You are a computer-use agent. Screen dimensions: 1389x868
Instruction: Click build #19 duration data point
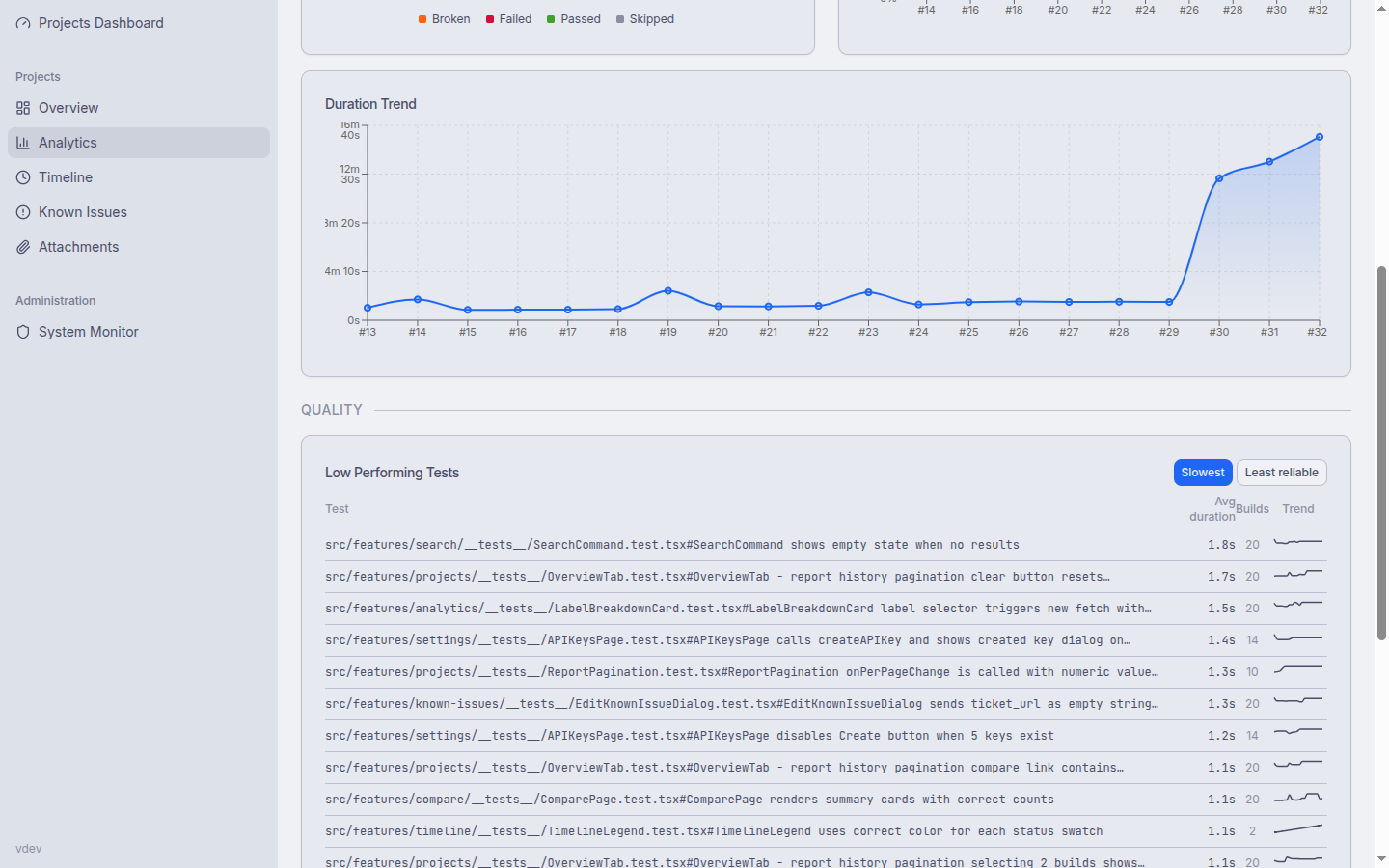pyautogui.click(x=668, y=290)
